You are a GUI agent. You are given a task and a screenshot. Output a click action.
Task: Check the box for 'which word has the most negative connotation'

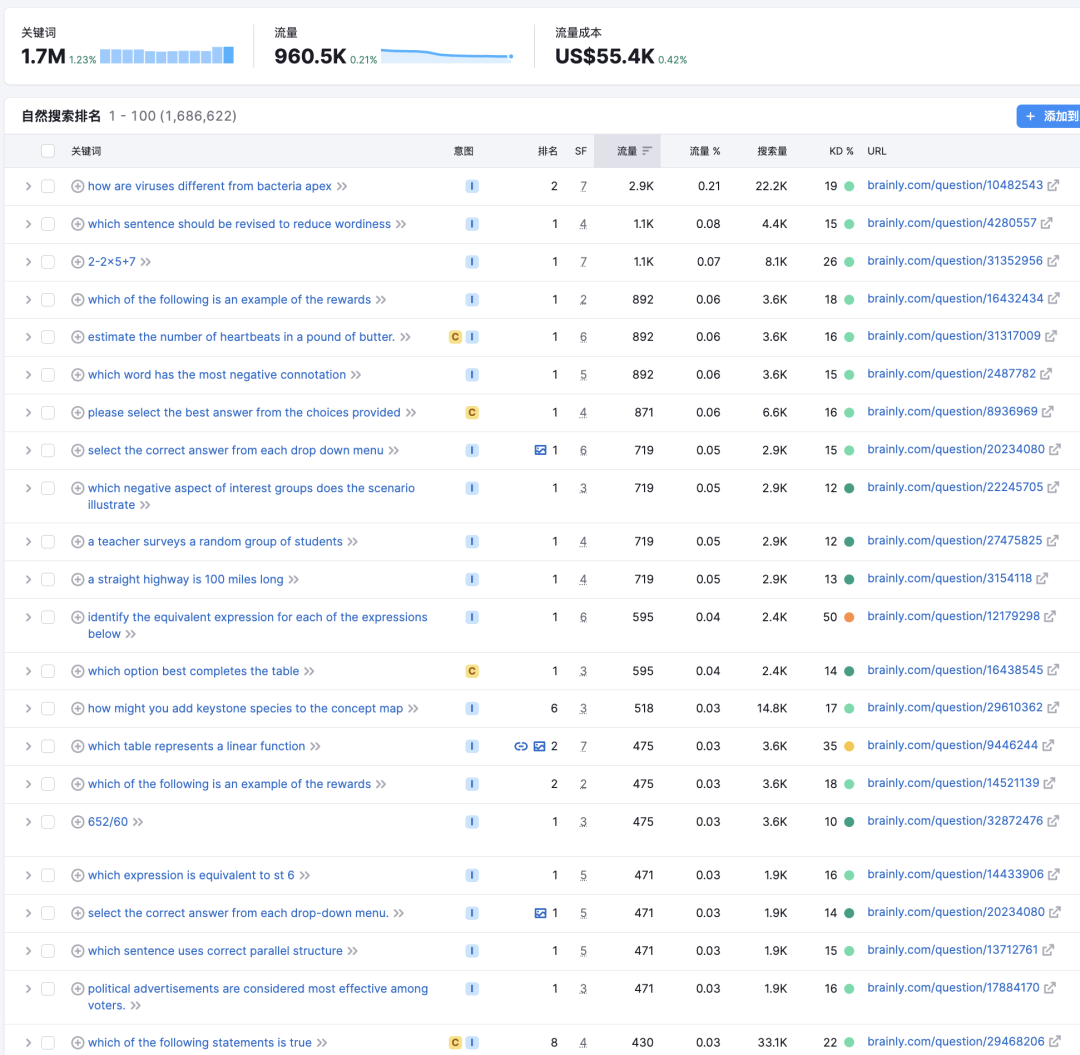[48, 375]
